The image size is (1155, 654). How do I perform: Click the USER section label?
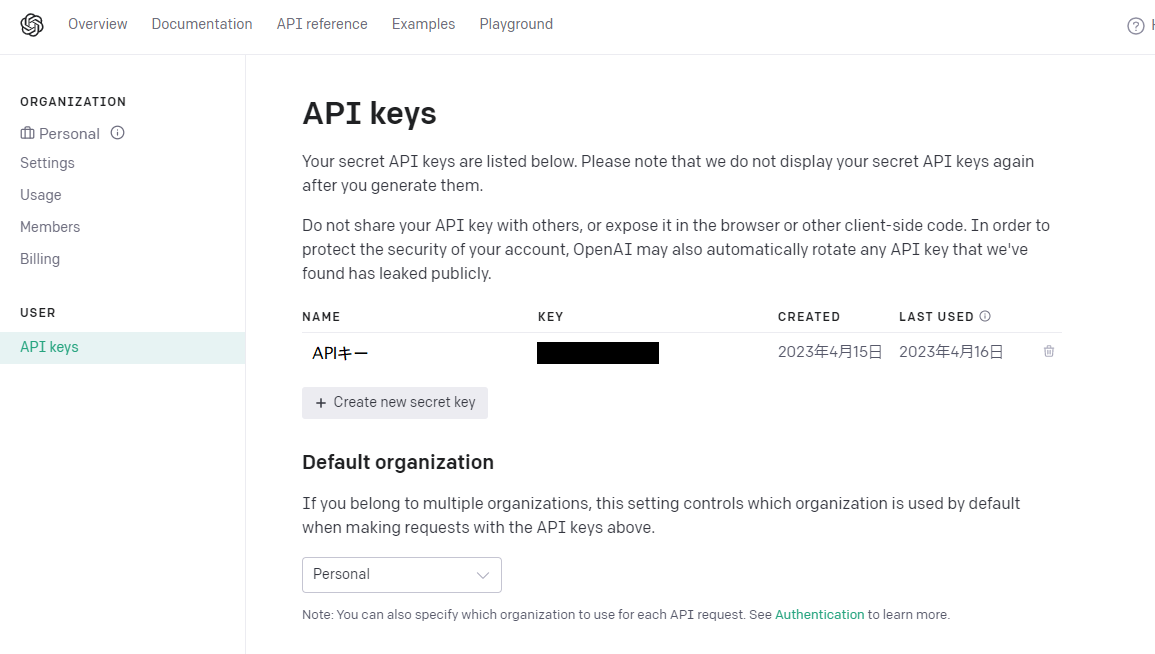click(x=38, y=313)
